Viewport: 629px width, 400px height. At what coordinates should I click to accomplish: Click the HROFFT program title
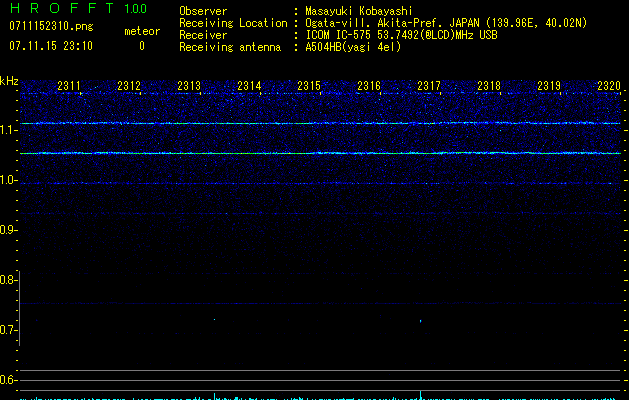pos(61,8)
